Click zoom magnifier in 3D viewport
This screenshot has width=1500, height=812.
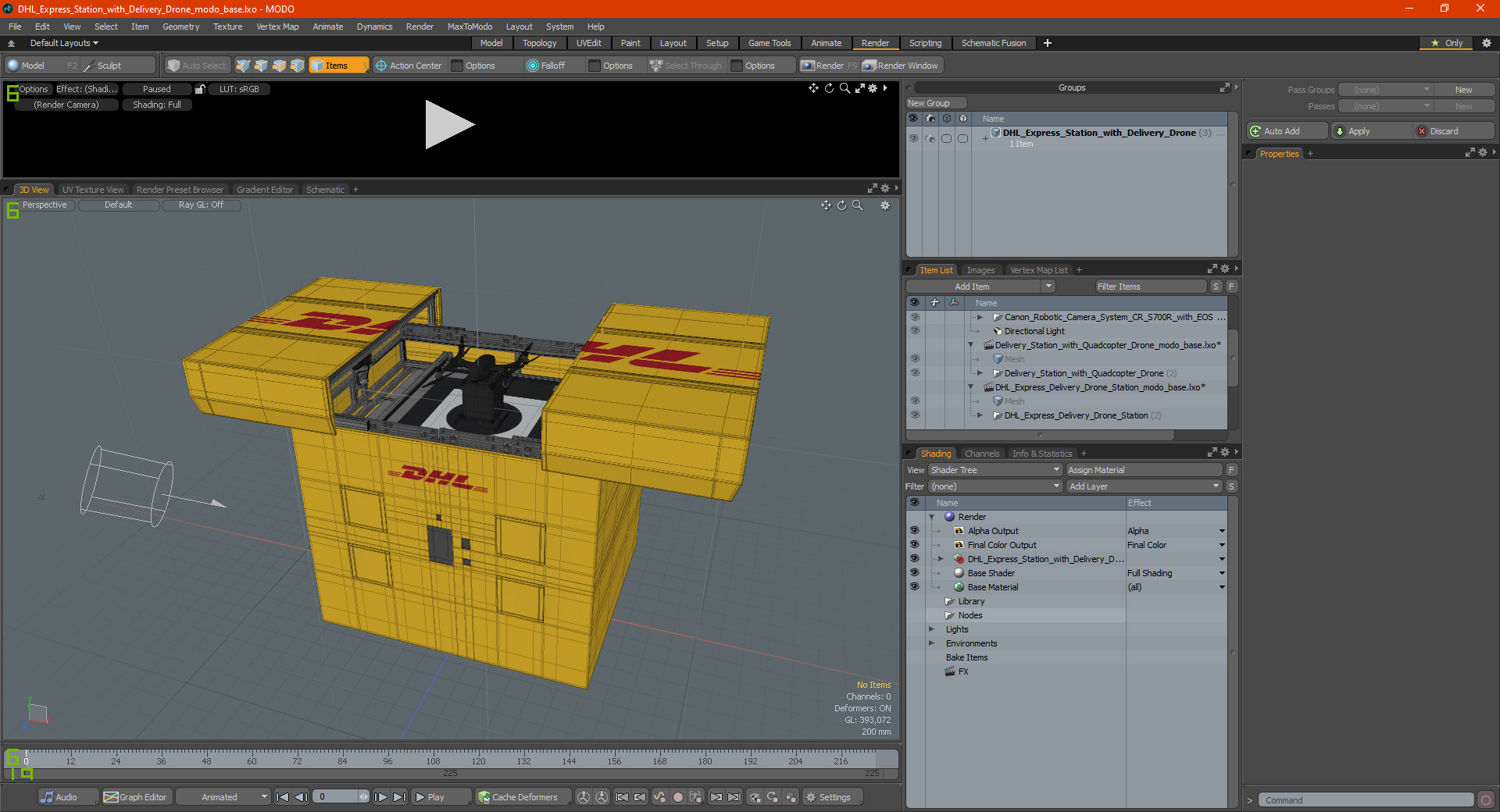tap(857, 205)
